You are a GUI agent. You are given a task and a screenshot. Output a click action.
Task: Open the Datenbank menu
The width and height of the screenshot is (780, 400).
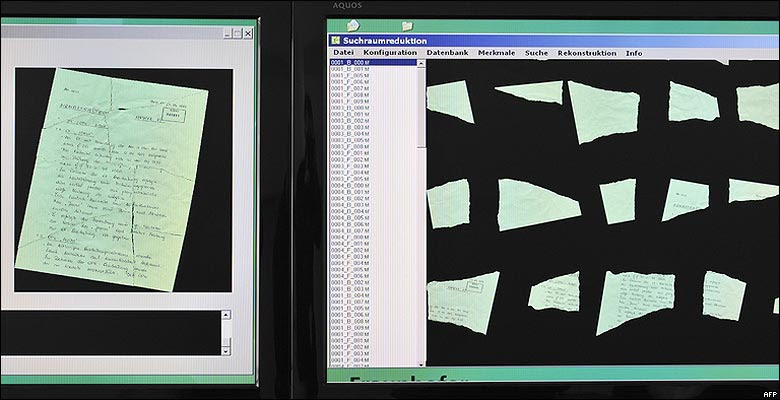[x=447, y=53]
